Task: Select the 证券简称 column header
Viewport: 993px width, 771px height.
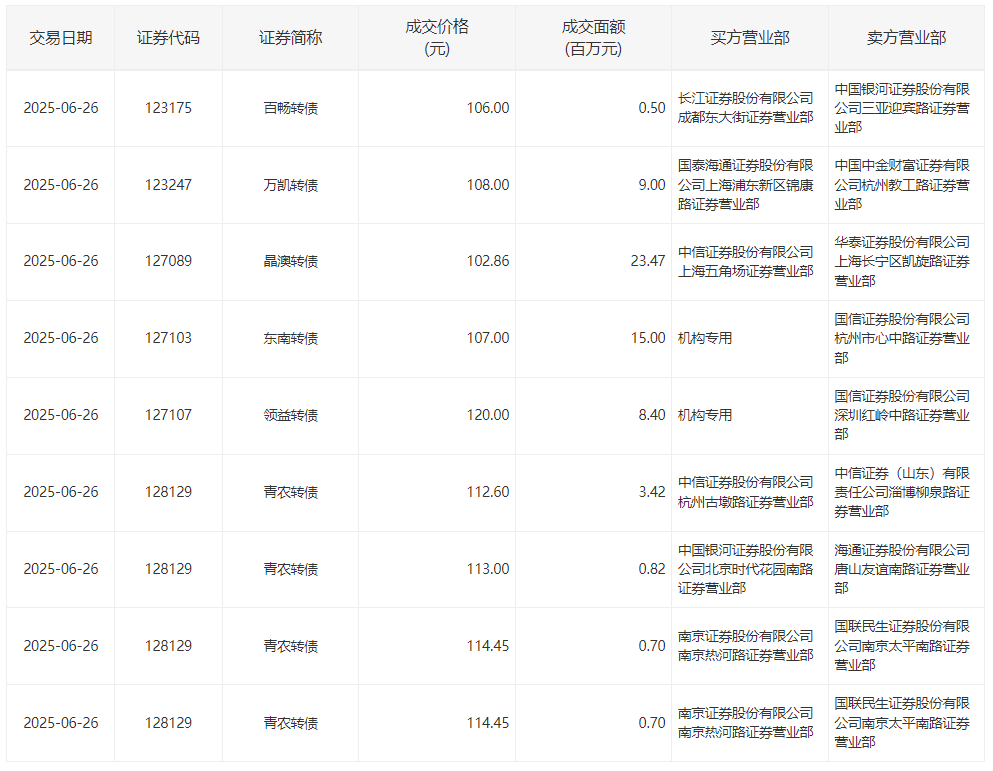Action: point(290,38)
